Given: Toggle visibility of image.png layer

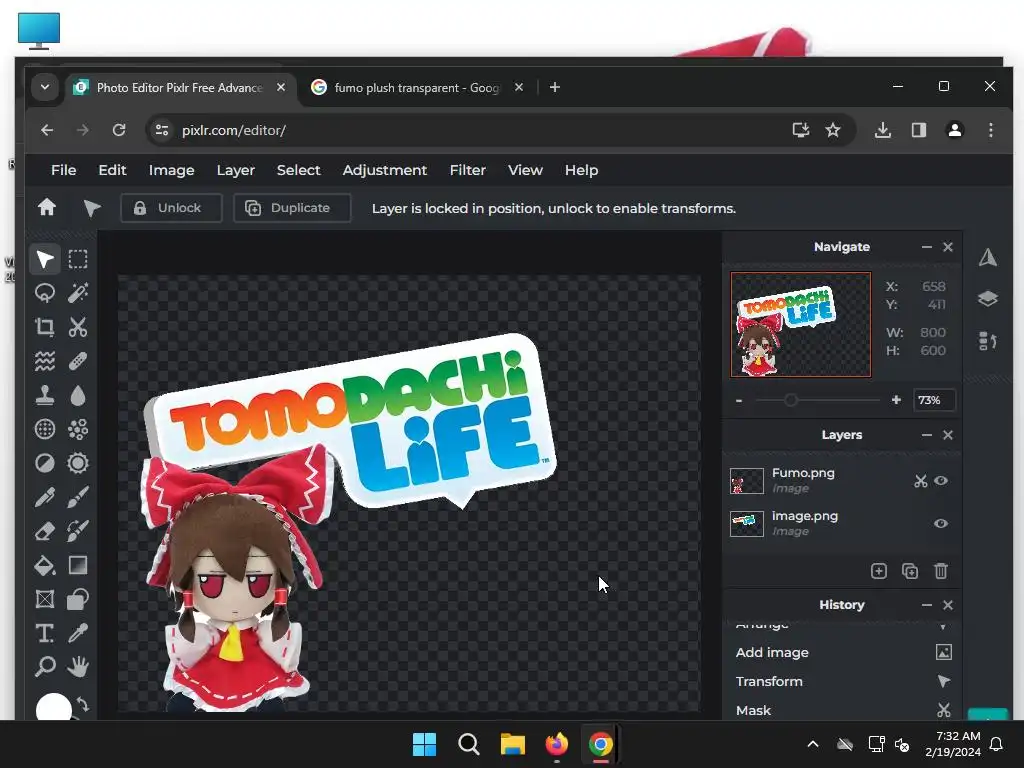Looking at the screenshot, I should 940,523.
